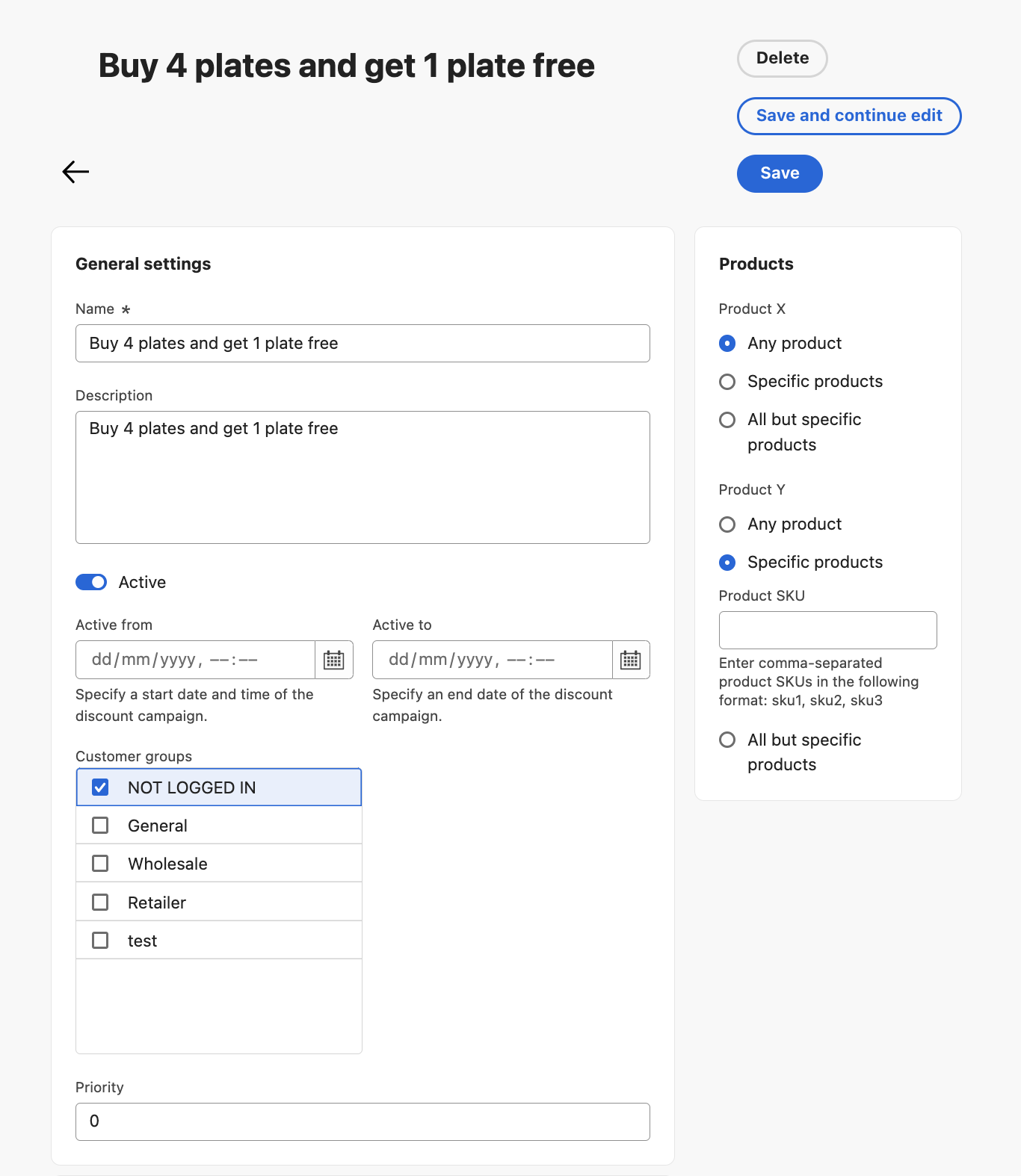Check the Wholesale customer group
Viewport: 1021px width, 1176px height.
click(100, 864)
